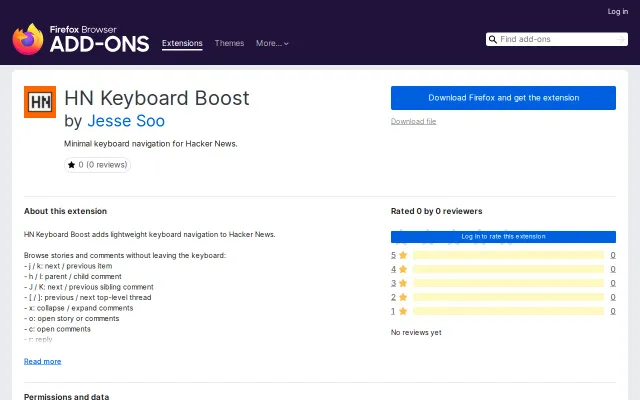Click the Firefox Browser Add-ons logo
Viewport: 640px width, 400px height.
(x=81, y=39)
